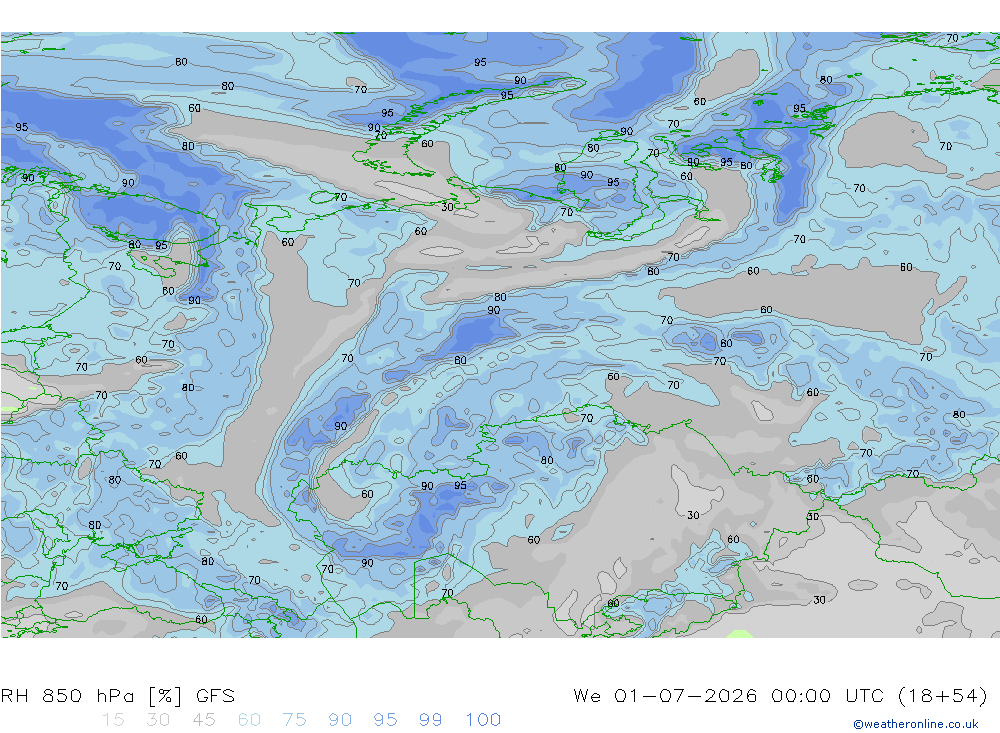Click the date text 'We 01-07-2026 00:00 UTC'
The width and height of the screenshot is (1000, 733).
[729, 695]
